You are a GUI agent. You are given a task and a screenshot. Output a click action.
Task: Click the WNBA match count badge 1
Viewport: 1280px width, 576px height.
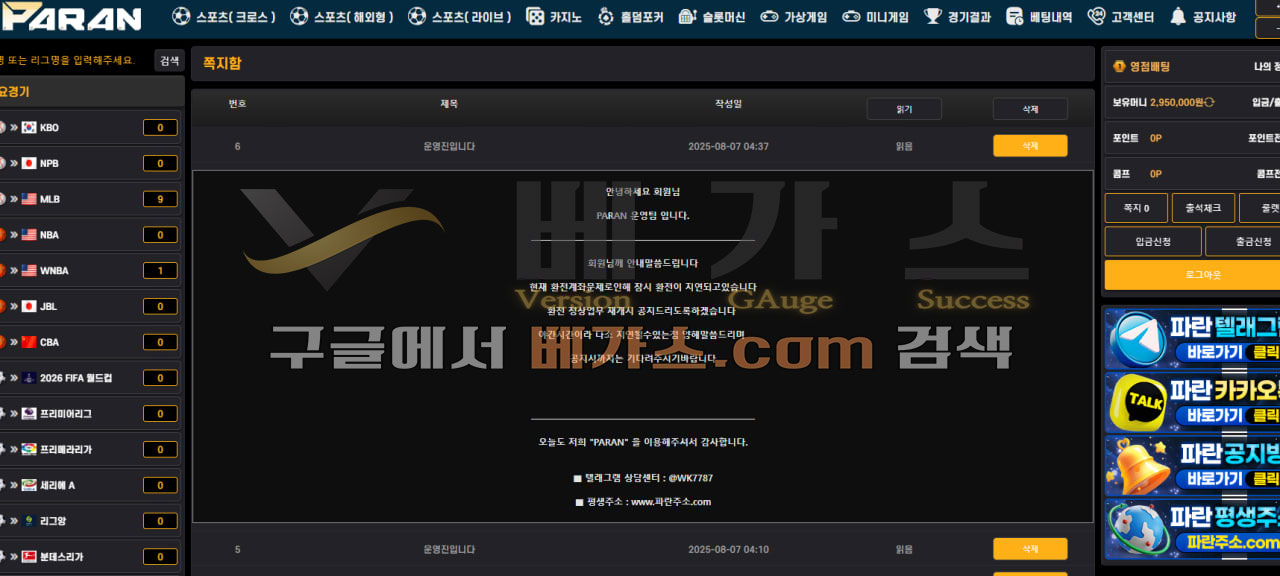tap(160, 270)
